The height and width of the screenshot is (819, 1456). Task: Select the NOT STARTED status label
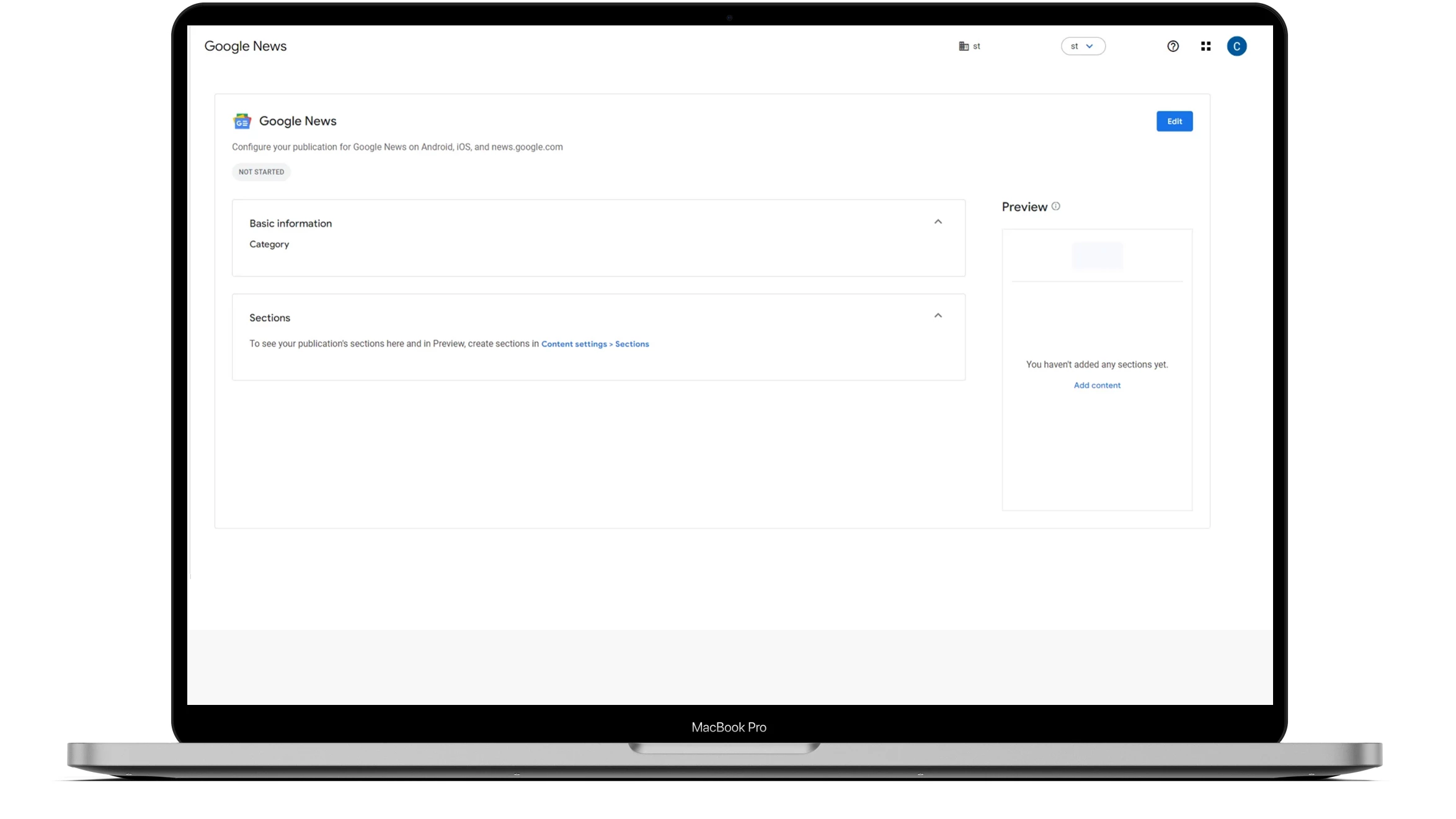coord(261,171)
